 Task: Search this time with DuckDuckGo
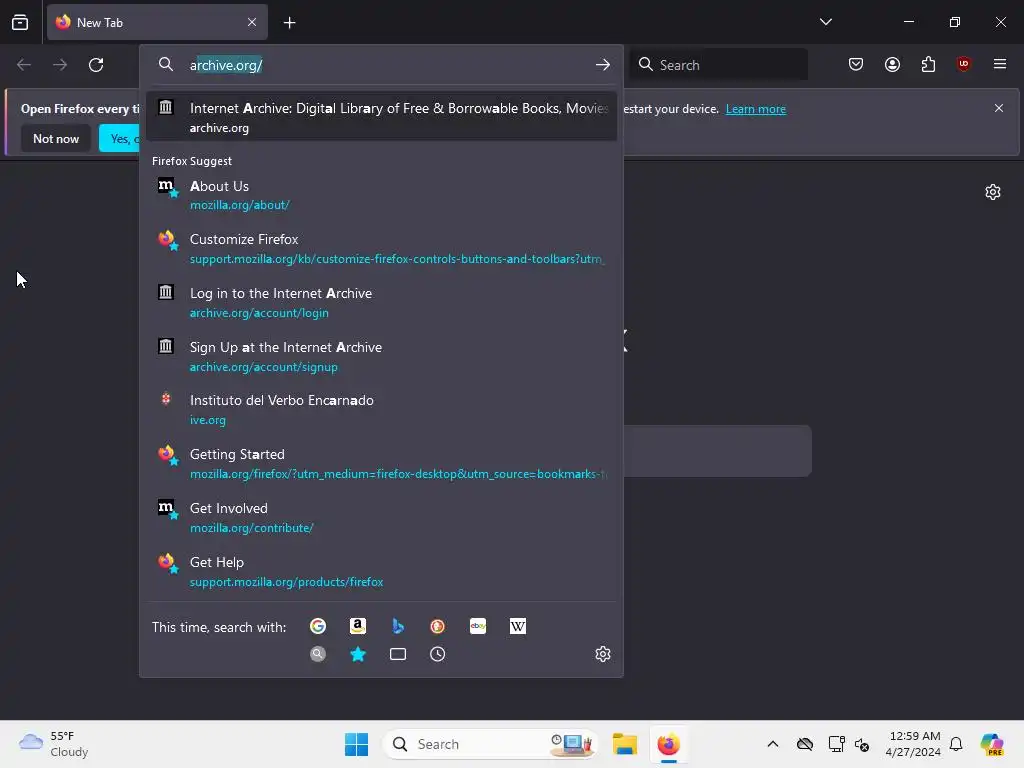tap(438, 626)
